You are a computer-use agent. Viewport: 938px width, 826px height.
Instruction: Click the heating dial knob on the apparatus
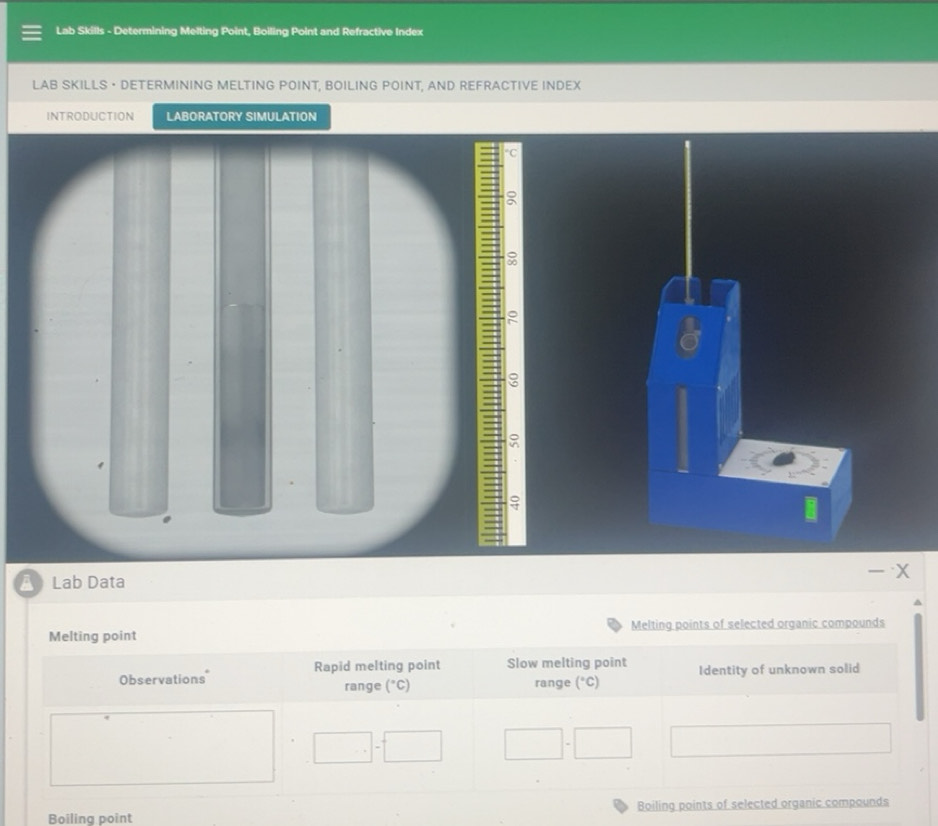click(783, 459)
